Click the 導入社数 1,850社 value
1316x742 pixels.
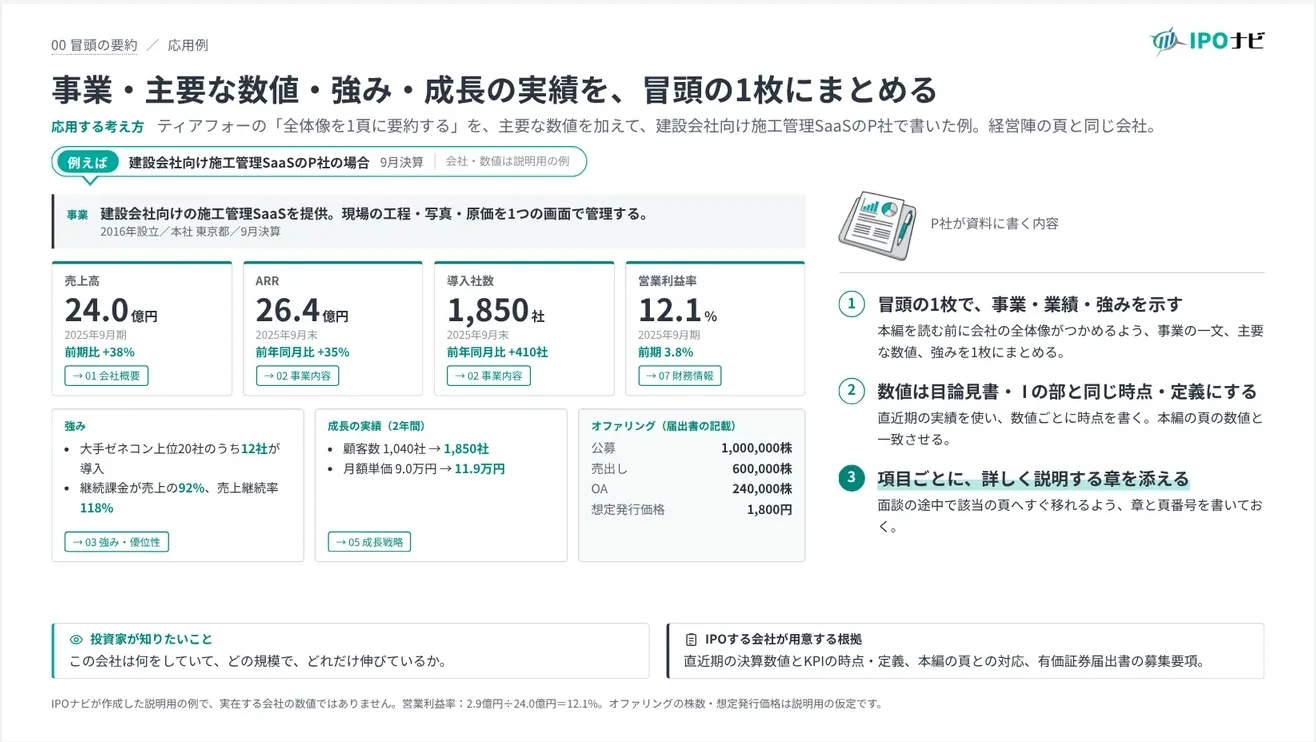[x=496, y=311]
